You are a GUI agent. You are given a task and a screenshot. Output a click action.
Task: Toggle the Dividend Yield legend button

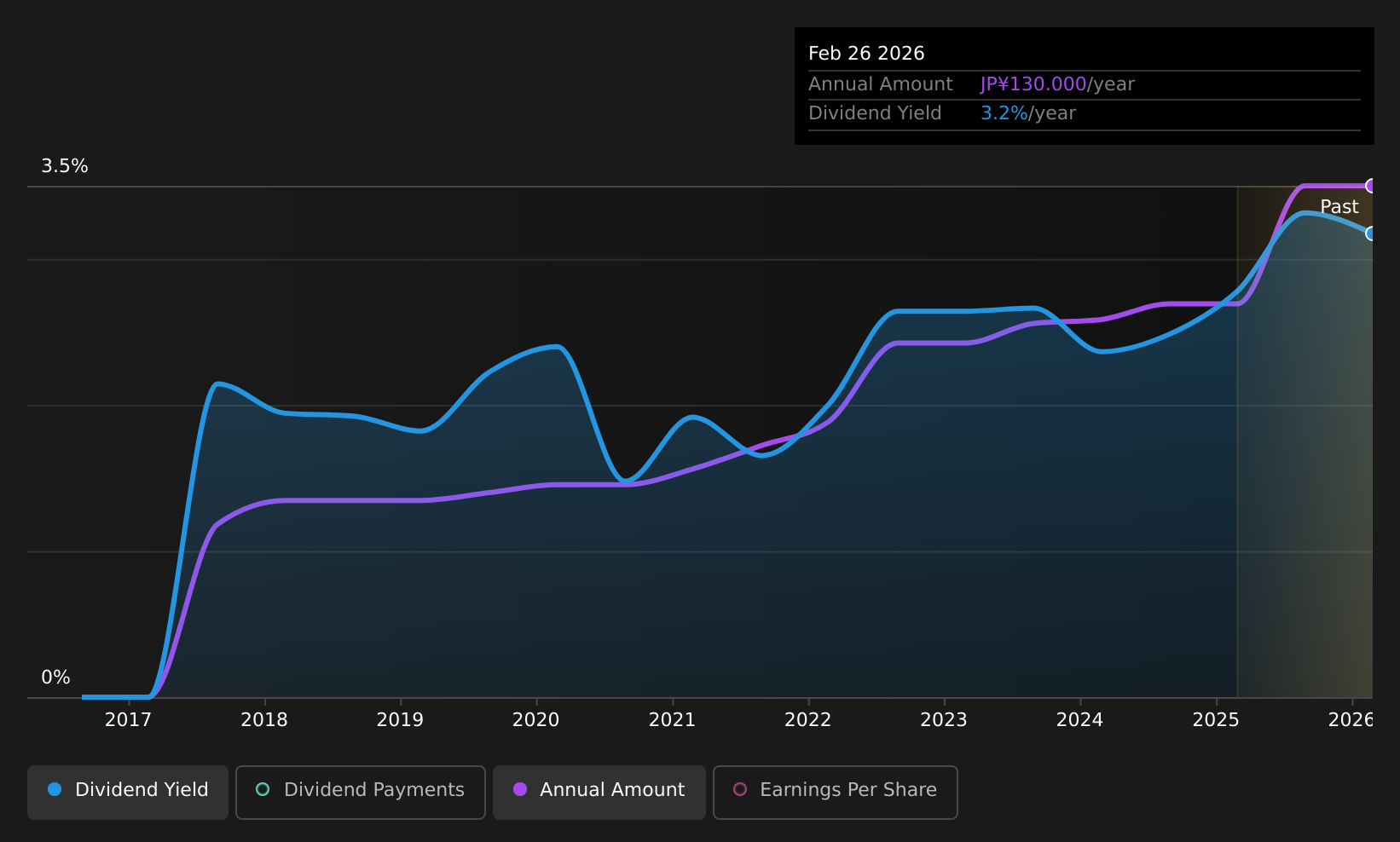point(128,792)
